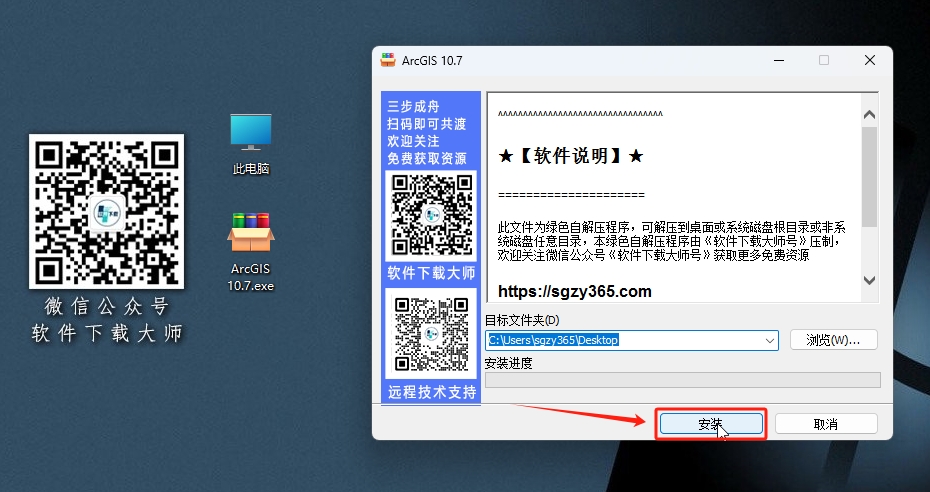The height and width of the screenshot is (492, 930).
Task: Click the upper QR code in sidebar
Action: (x=431, y=215)
